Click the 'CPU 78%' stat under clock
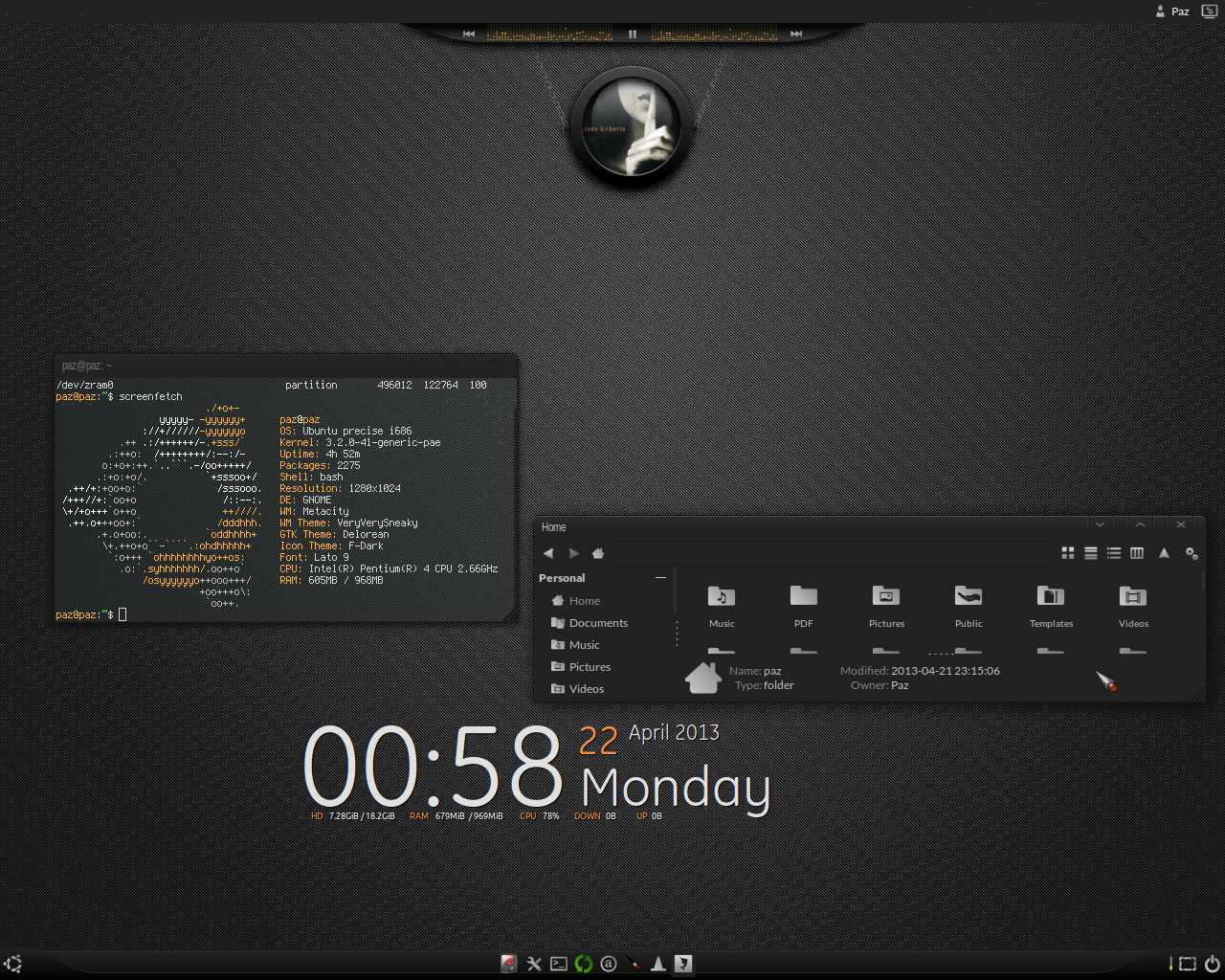Screen dimensions: 1225x980 tap(540, 816)
